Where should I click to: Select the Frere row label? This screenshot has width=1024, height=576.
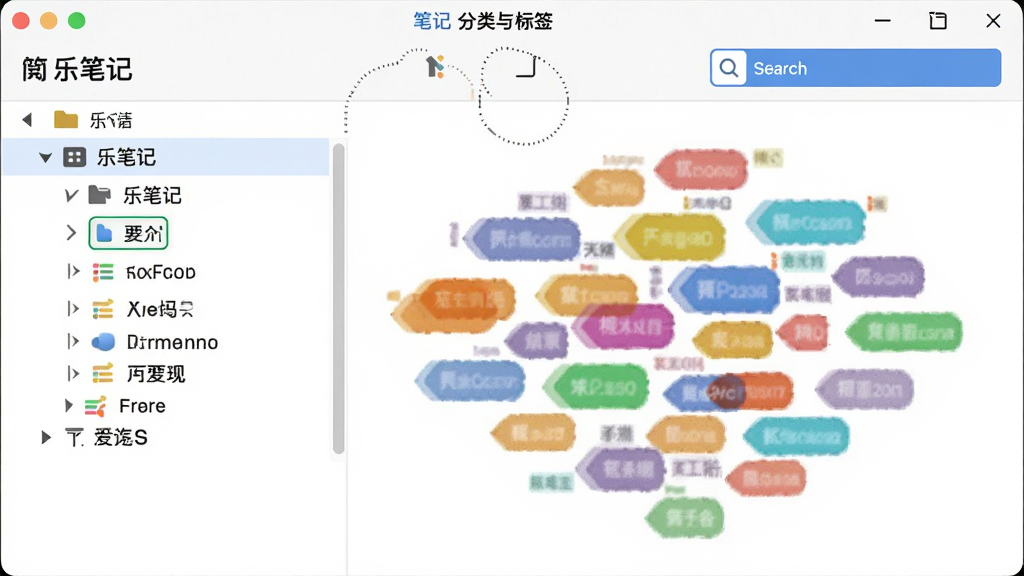[x=142, y=406]
